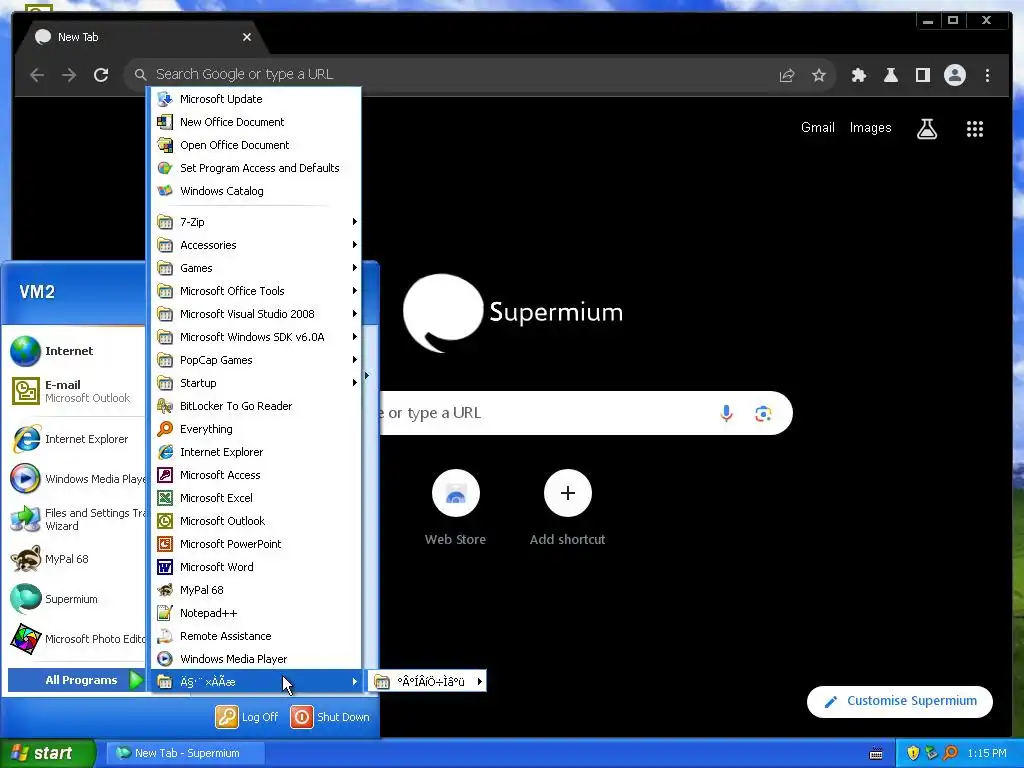Click the Windows start button

click(x=48, y=753)
